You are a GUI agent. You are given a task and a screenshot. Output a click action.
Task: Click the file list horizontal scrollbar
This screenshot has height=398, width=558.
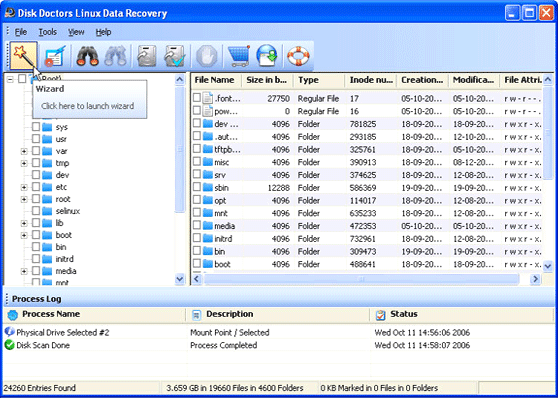(362, 279)
